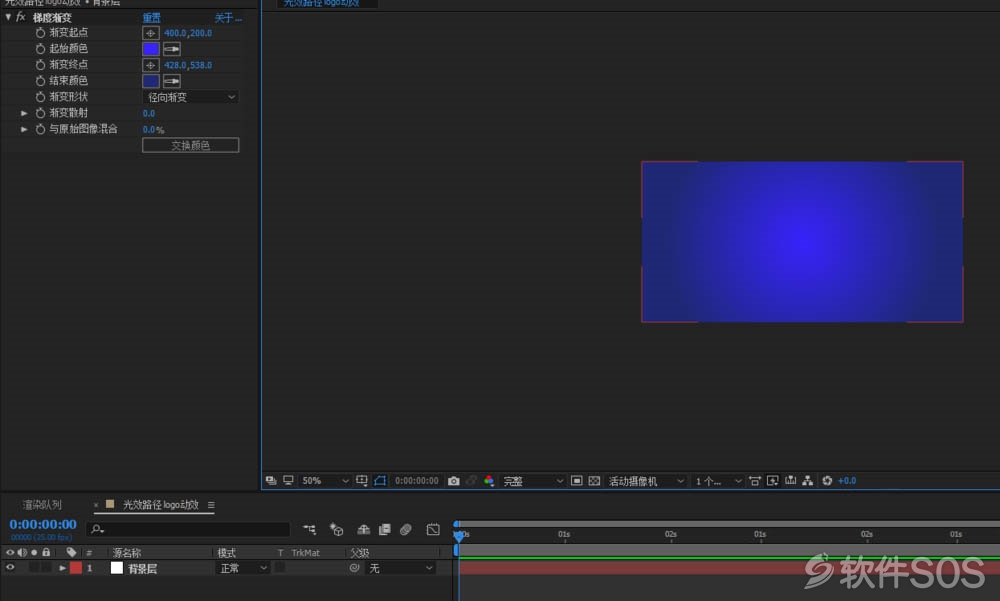Click the always preview this view icon
This screenshot has width=1000, height=601.
[x=271, y=480]
